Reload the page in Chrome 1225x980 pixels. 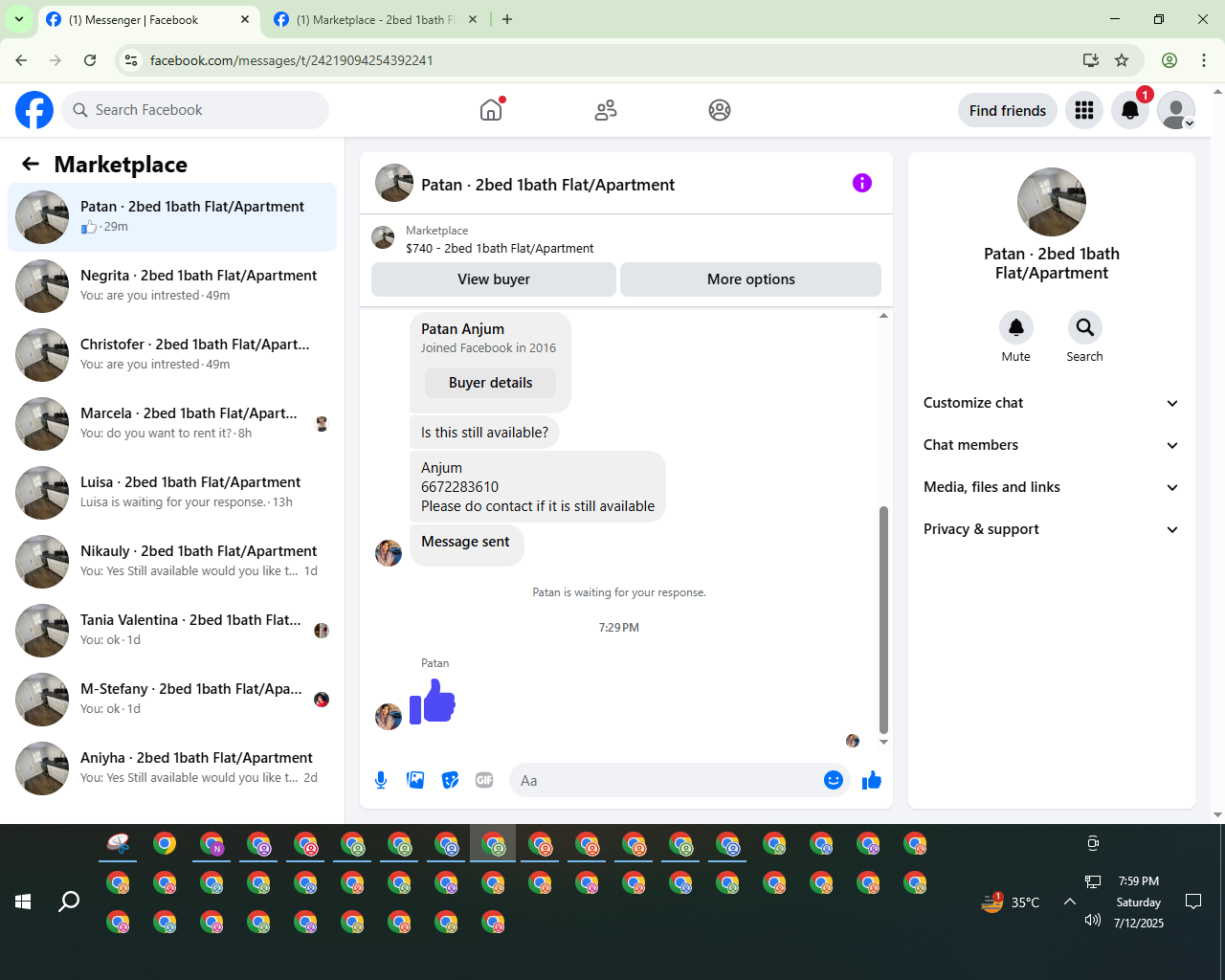pyautogui.click(x=90, y=60)
